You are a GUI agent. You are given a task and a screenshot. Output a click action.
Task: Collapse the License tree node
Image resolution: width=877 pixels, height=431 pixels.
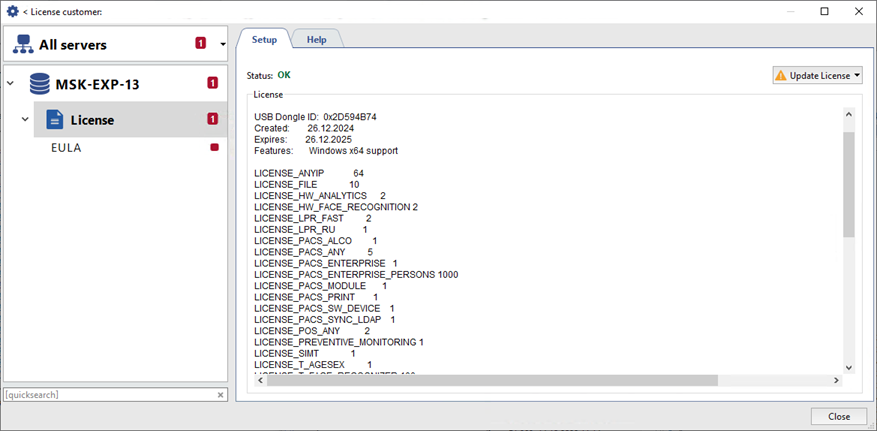tap(26, 120)
